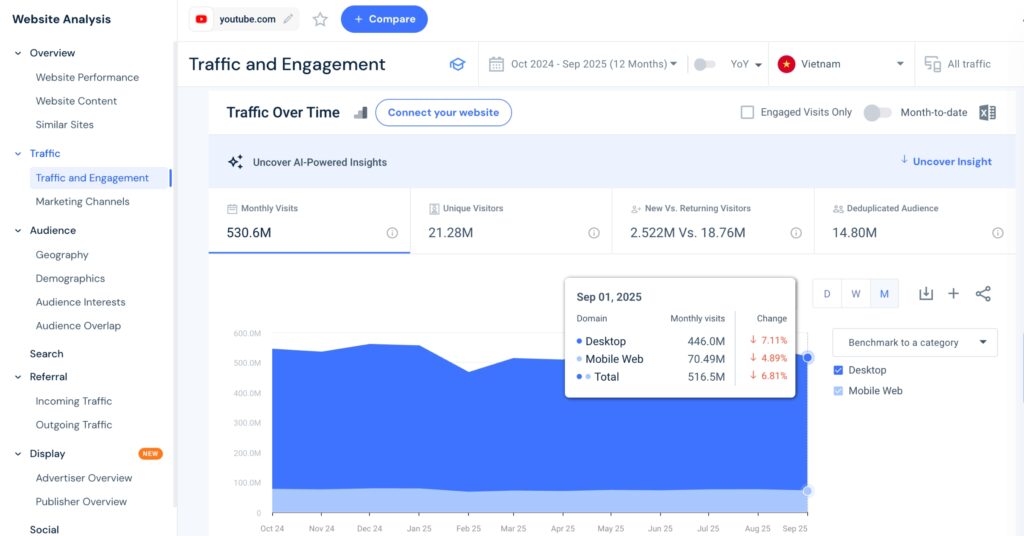
Task: Export chart data to Excel icon
Action: pyautogui.click(x=987, y=113)
